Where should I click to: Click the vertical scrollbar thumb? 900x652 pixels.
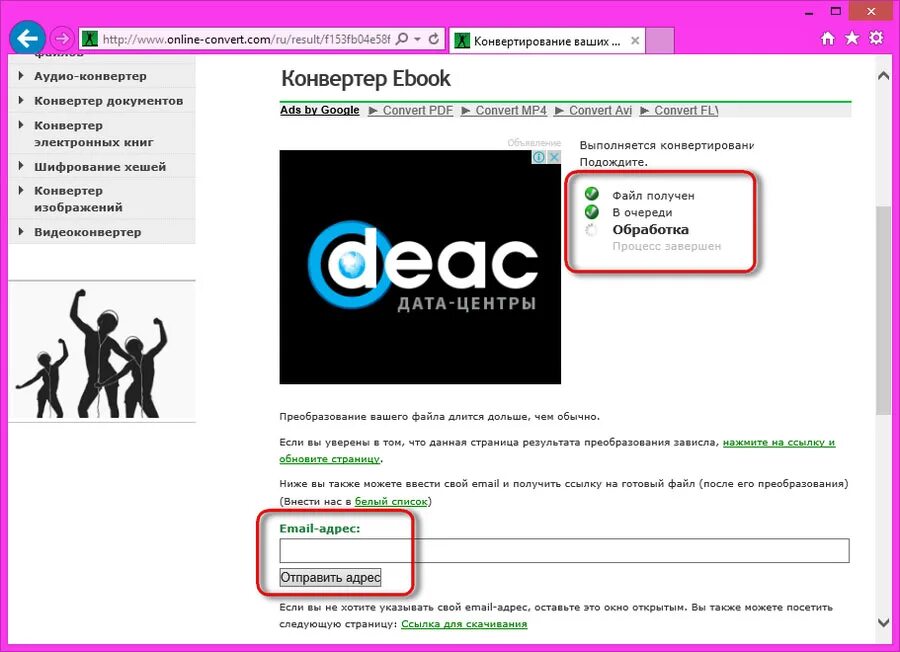(883, 310)
